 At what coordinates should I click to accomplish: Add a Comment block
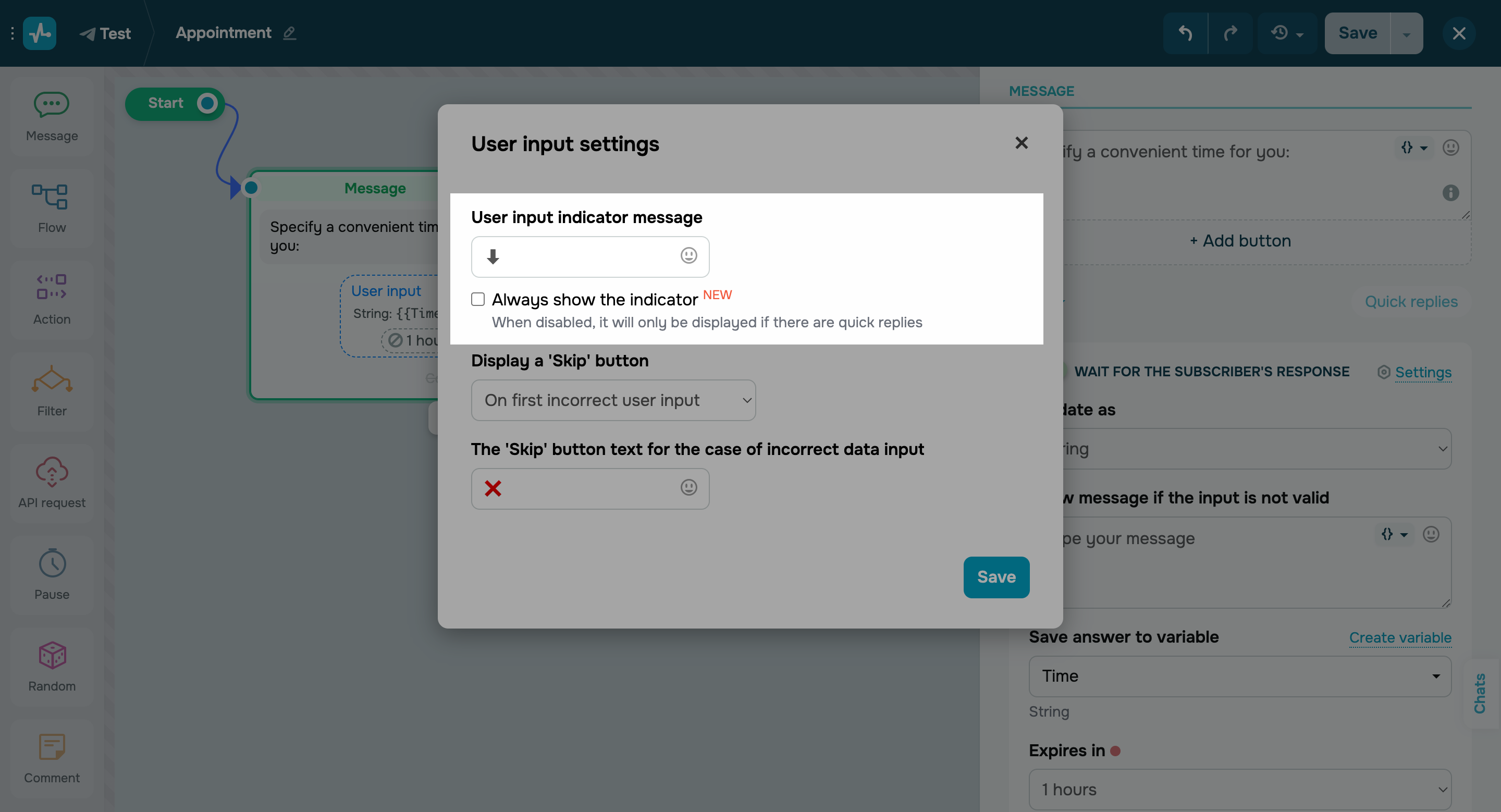pos(51,758)
